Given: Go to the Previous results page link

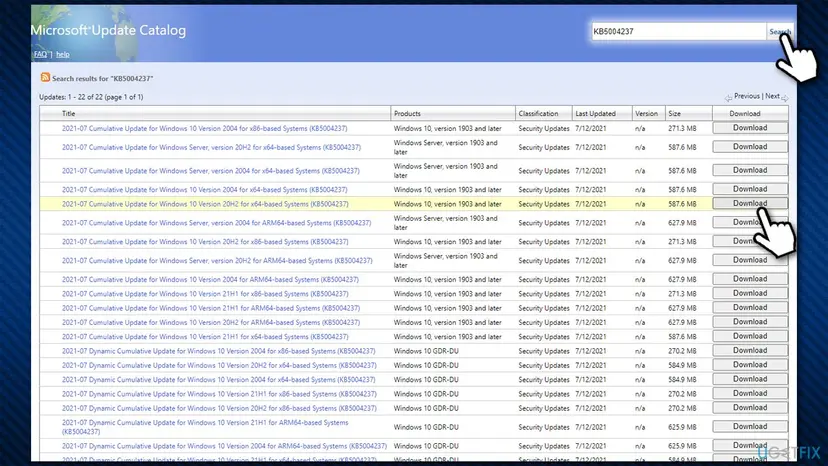Looking at the screenshot, I should pyautogui.click(x=747, y=96).
